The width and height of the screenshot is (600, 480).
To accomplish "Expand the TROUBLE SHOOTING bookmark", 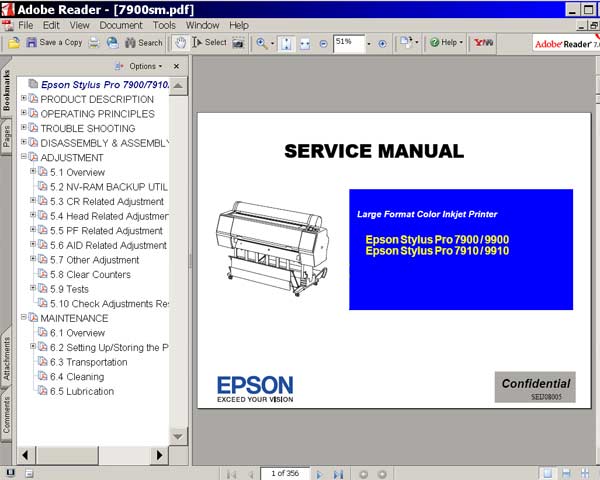I will (x=24, y=127).
